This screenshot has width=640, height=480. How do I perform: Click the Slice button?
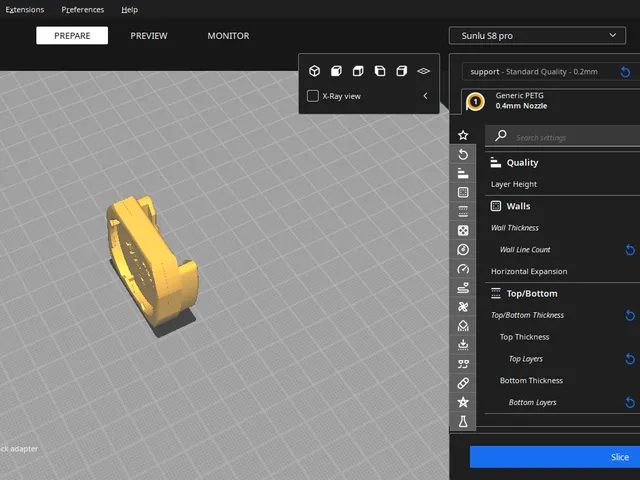tap(555, 457)
